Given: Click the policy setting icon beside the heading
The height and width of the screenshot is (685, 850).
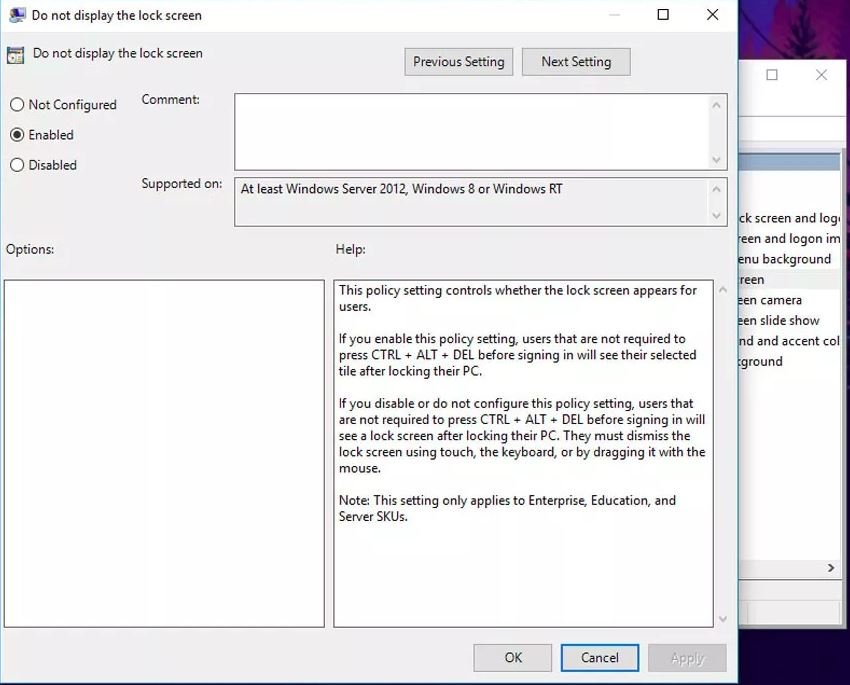Looking at the screenshot, I should pos(15,55).
